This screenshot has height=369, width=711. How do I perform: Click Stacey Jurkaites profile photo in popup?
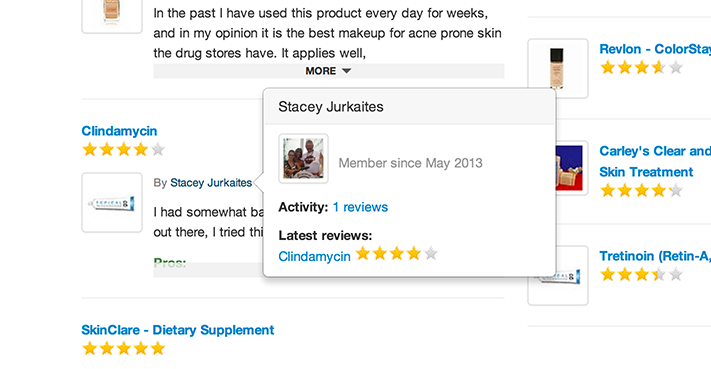303,159
